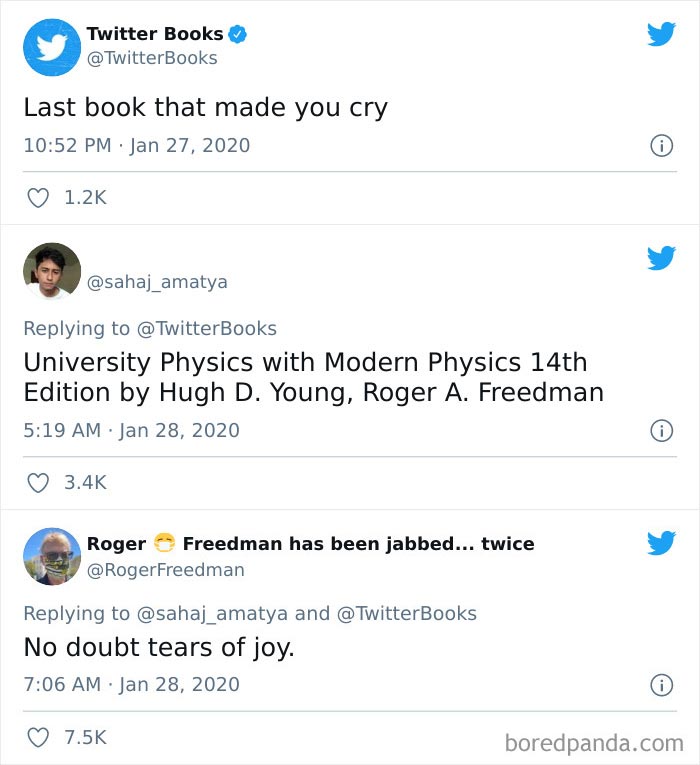Open the 5:19 AM Jan 28 timestamp
700x765 pixels.
click(131, 430)
